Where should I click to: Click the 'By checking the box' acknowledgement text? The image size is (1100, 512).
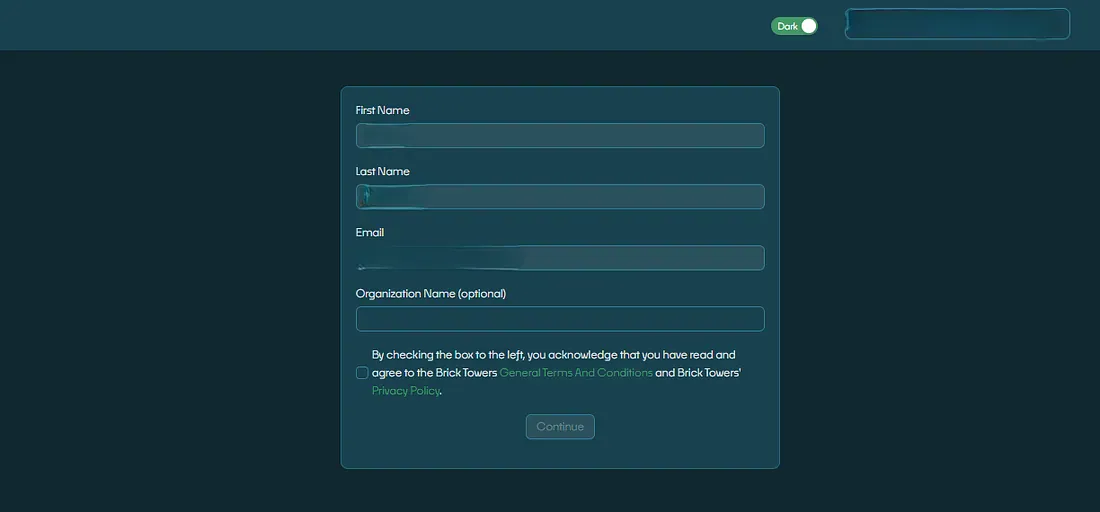557,372
